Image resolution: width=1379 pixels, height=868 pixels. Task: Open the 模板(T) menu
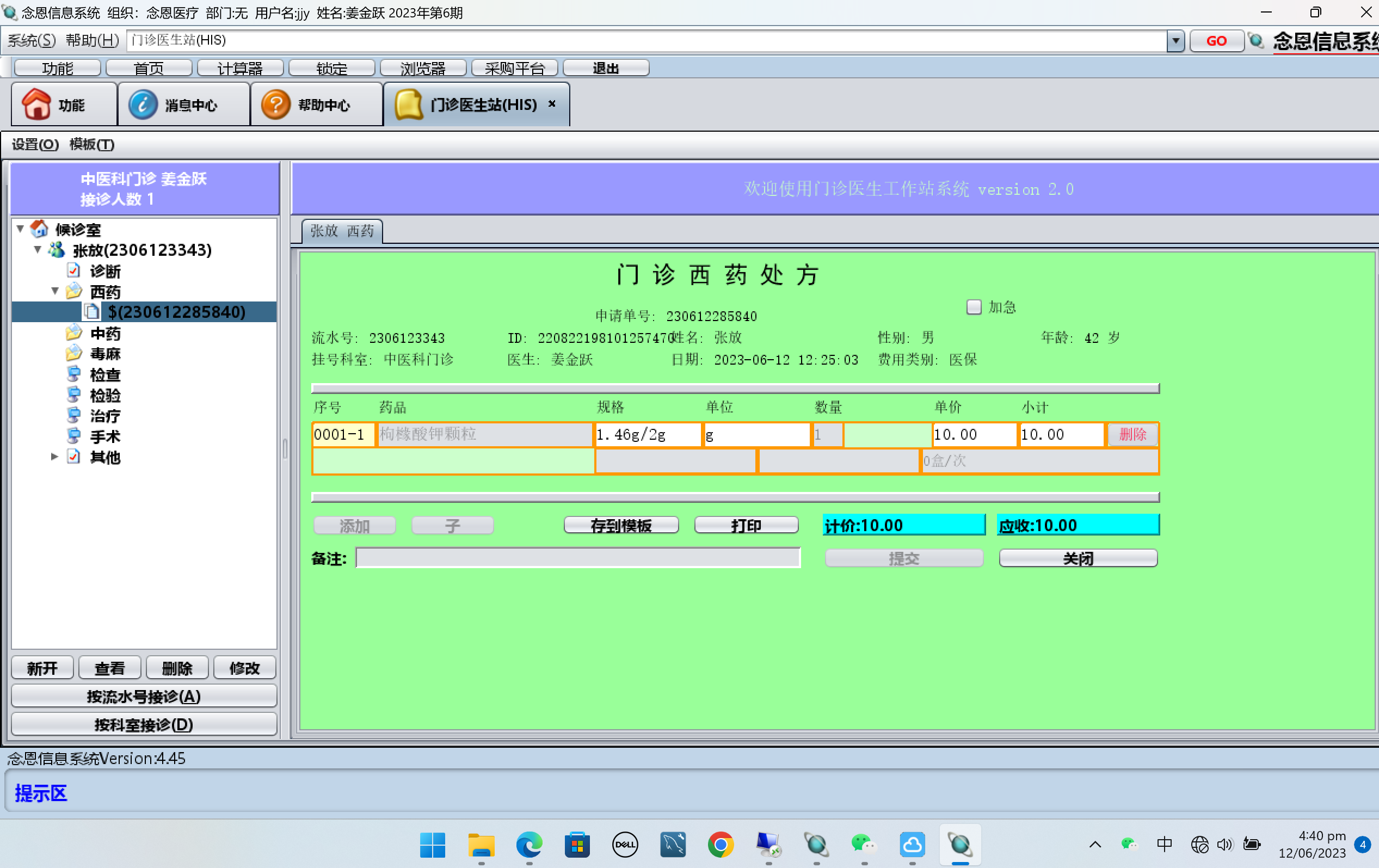[x=91, y=144]
